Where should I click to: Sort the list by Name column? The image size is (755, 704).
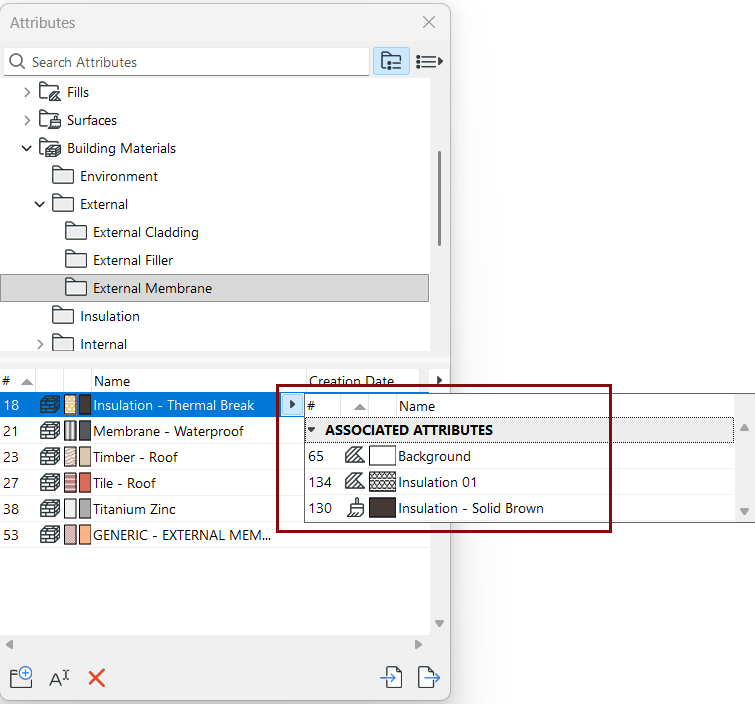click(199, 381)
